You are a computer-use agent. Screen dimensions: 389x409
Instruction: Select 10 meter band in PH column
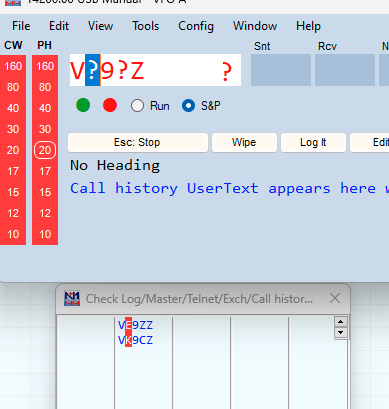[x=45, y=234]
